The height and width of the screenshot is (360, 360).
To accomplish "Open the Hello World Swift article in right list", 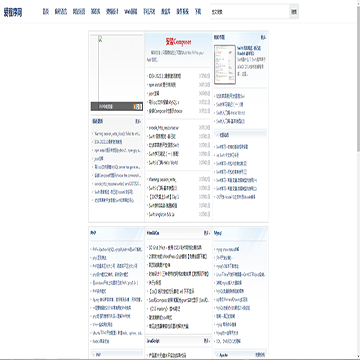I will pos(231,113).
